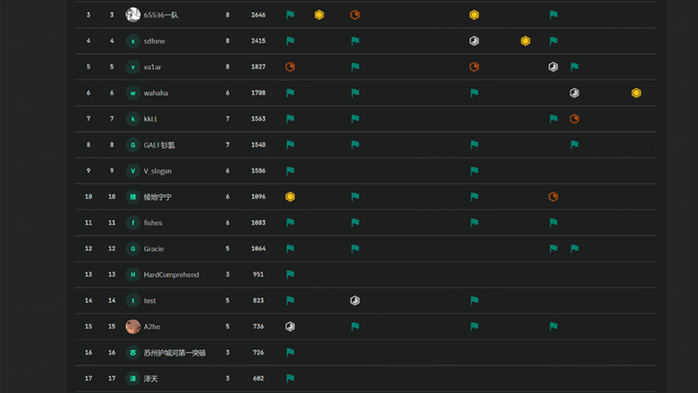Click the 65536 team avatar image
The image size is (698, 393).
click(x=133, y=15)
